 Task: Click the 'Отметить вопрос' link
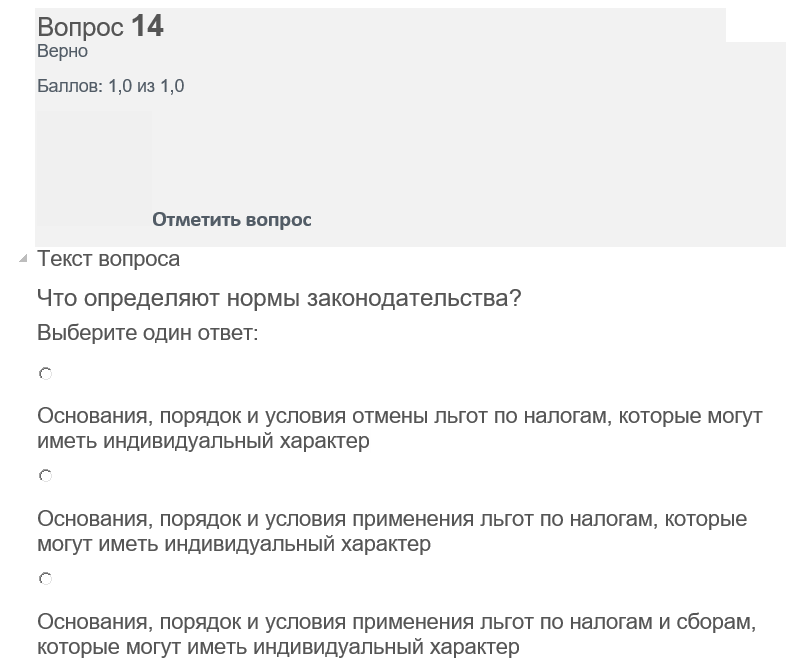pyautogui.click(x=232, y=220)
